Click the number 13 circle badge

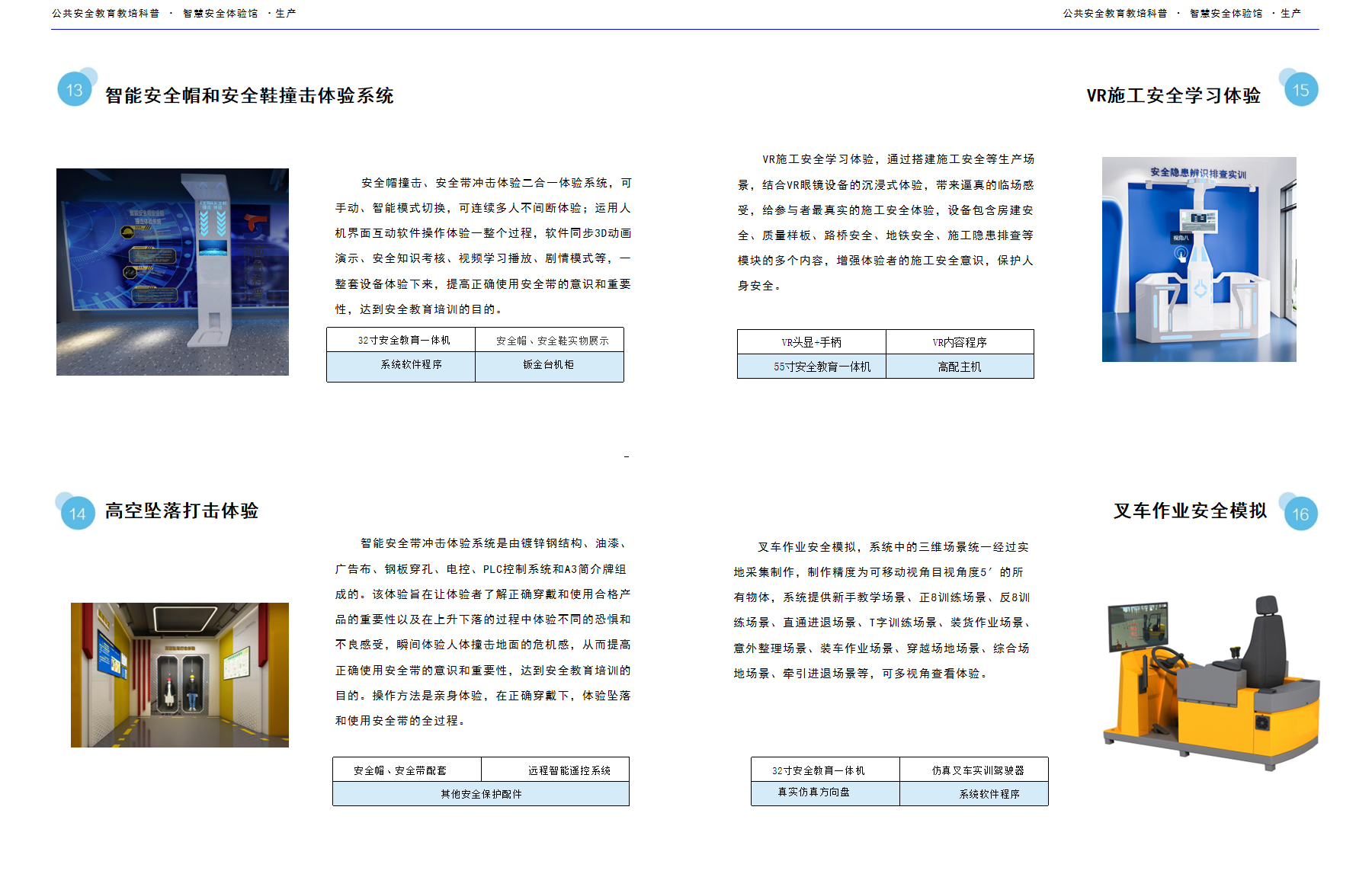[x=75, y=90]
